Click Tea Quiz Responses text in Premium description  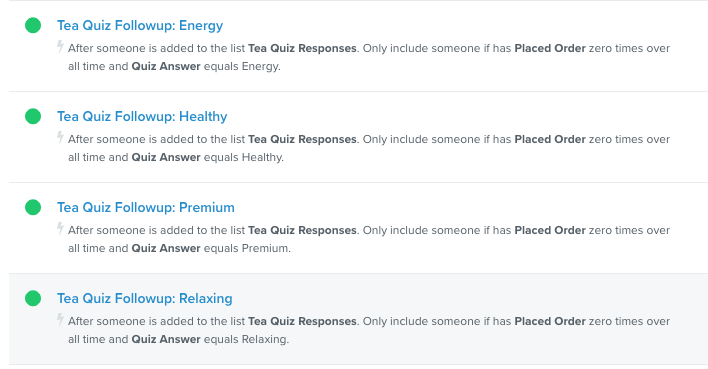pyautogui.click(x=303, y=230)
